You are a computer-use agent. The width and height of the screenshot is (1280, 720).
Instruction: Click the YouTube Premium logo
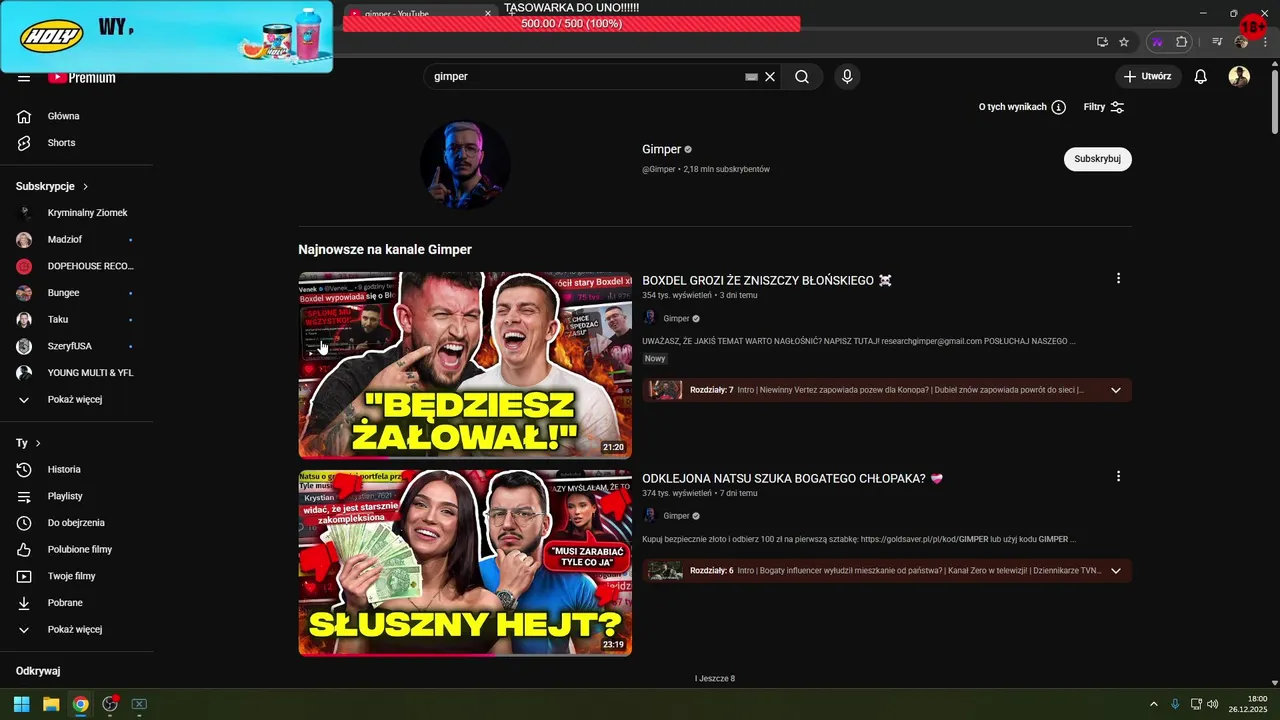click(x=82, y=78)
